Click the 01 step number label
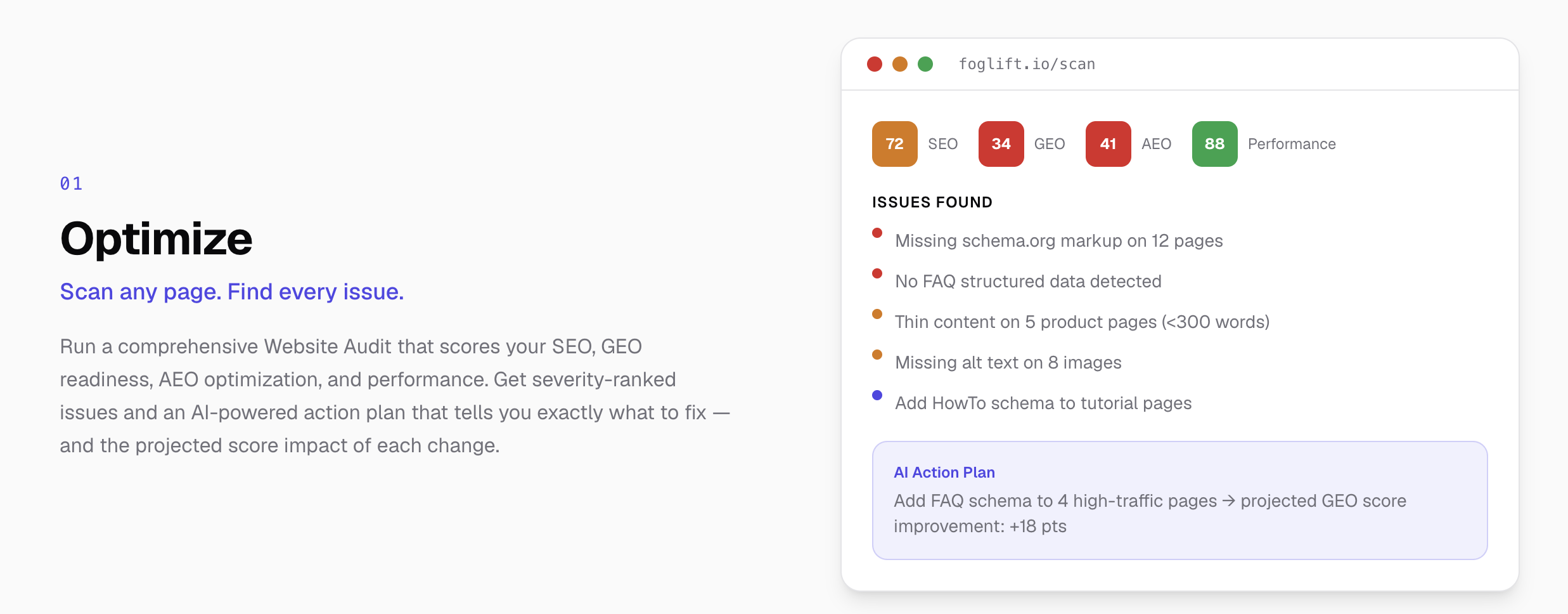The height and width of the screenshot is (614, 1568). click(x=71, y=184)
